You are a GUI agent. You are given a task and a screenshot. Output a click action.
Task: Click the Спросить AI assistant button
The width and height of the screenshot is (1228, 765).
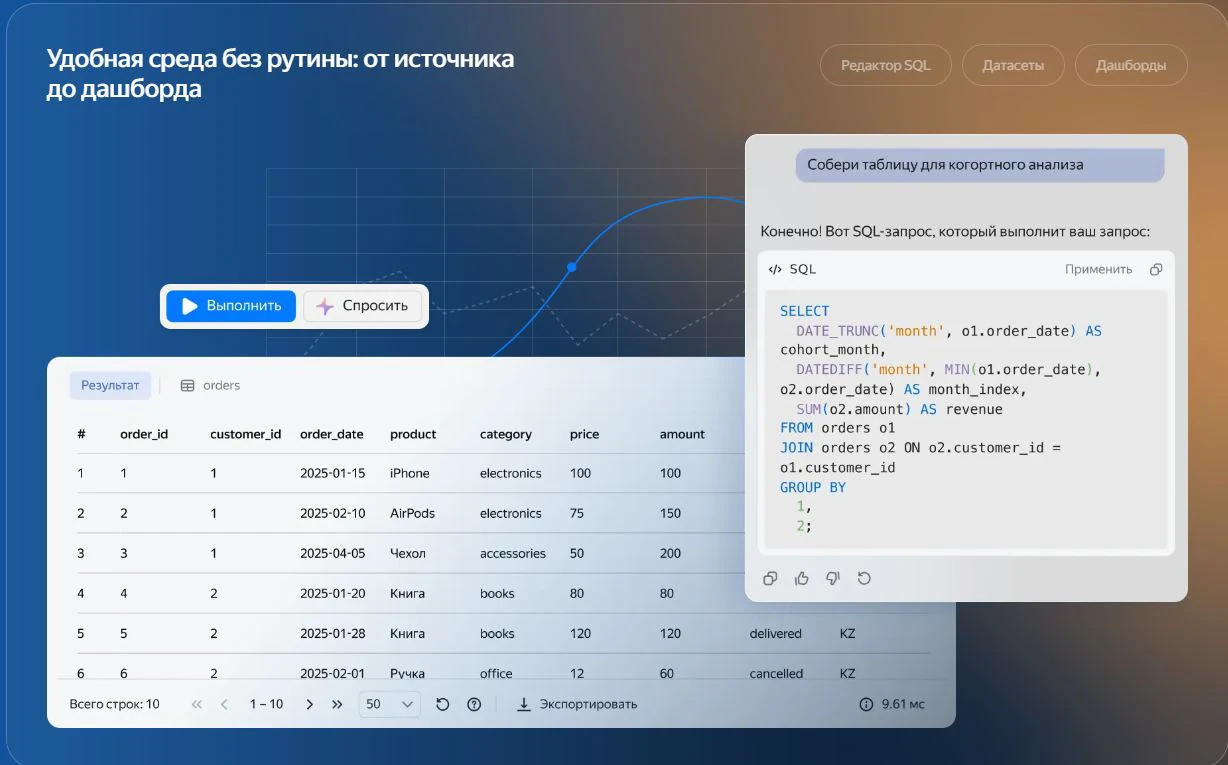(x=362, y=306)
